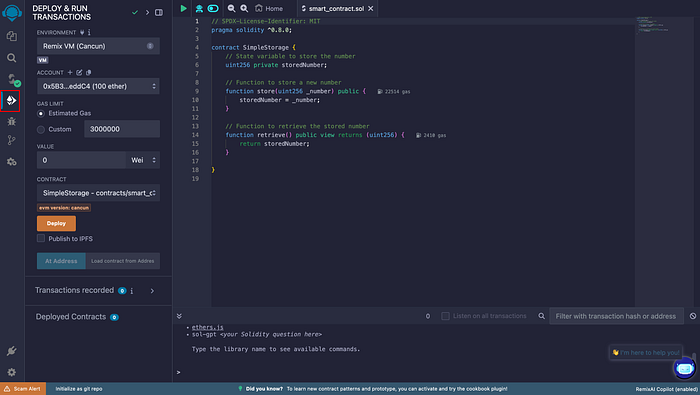Viewport: 700px width, 395px height.
Task: Toggle the switch in the editor toolbar
Action: click(x=213, y=8)
